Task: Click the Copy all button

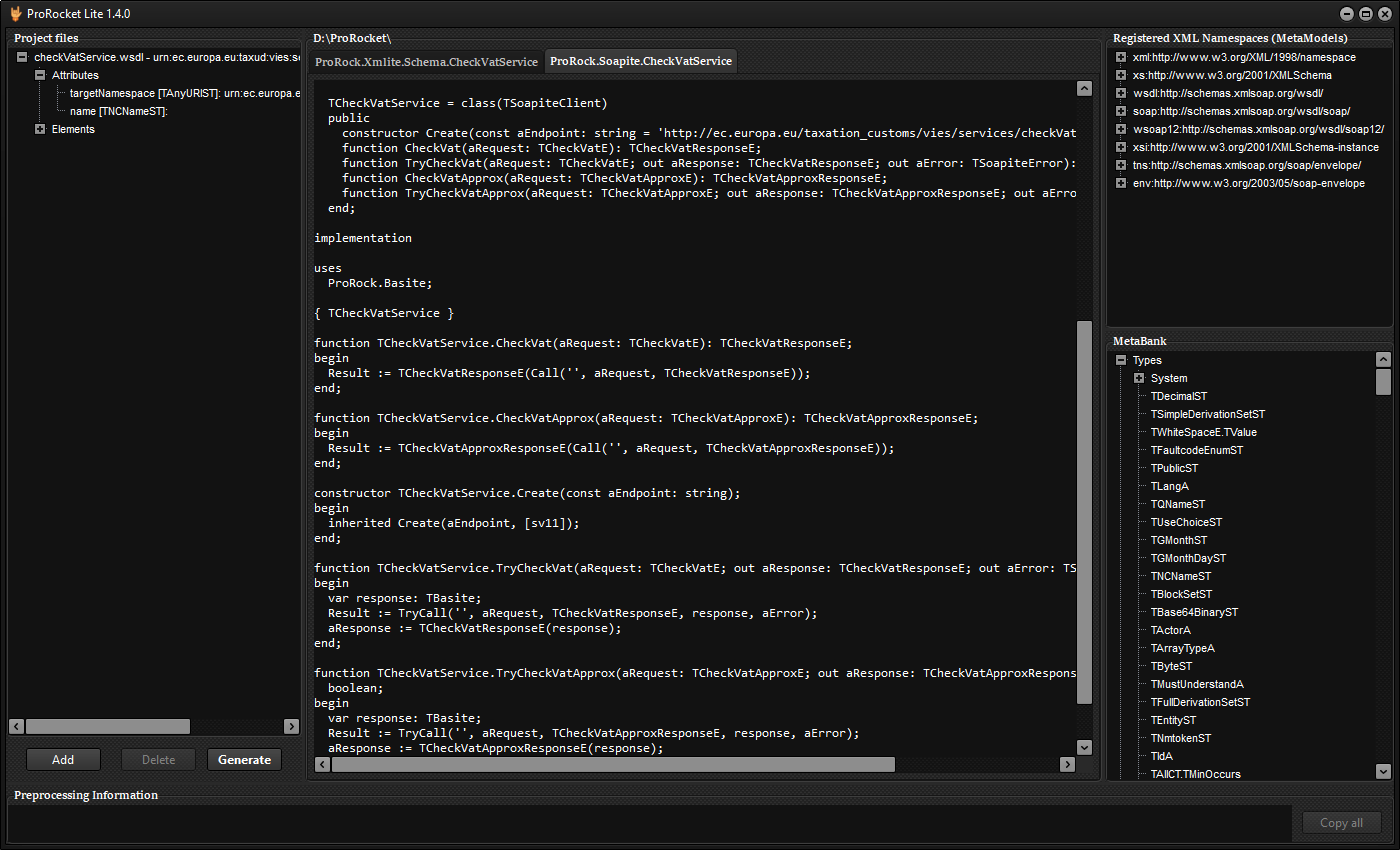Action: click(1342, 823)
